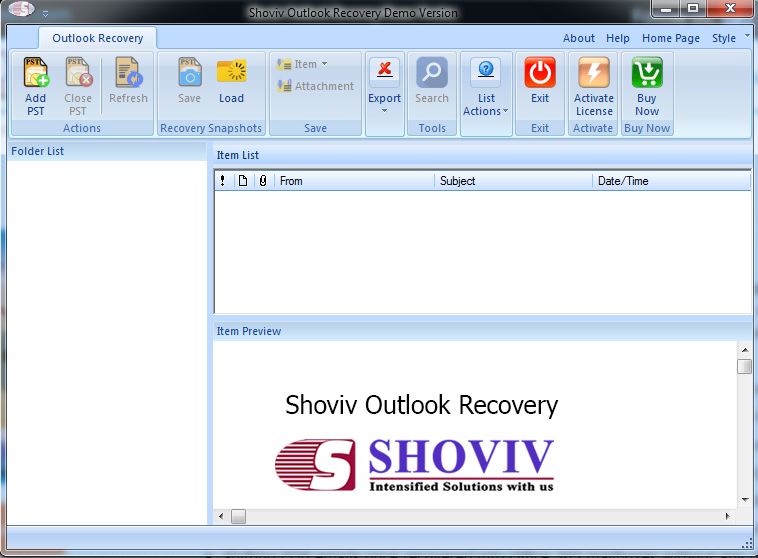The height and width of the screenshot is (558, 758).
Task: Click the Export icon
Action: [384, 71]
